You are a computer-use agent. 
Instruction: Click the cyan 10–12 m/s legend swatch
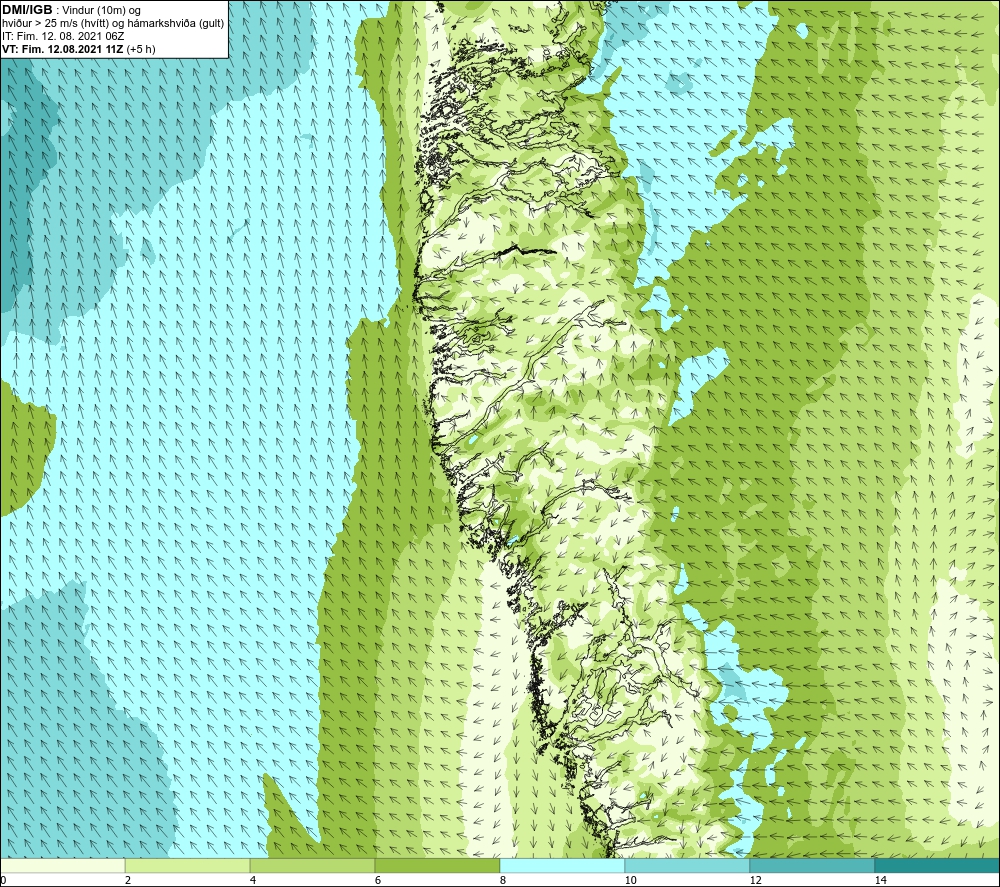click(687, 866)
